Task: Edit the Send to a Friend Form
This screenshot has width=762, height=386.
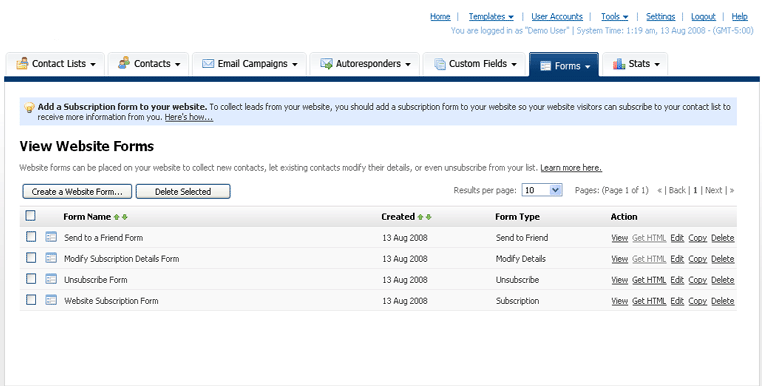Action: [x=677, y=238]
